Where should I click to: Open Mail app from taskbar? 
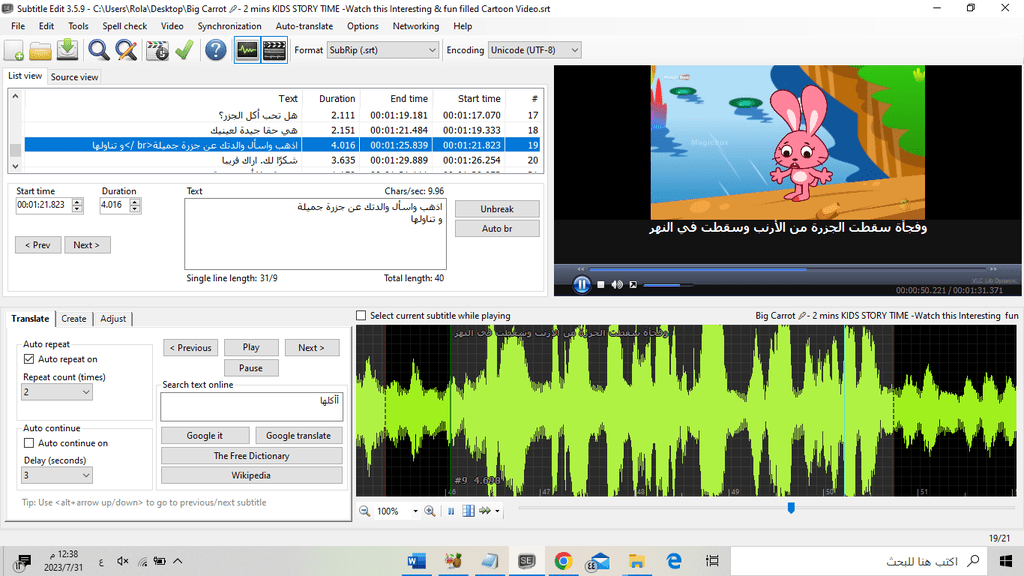(x=598, y=562)
